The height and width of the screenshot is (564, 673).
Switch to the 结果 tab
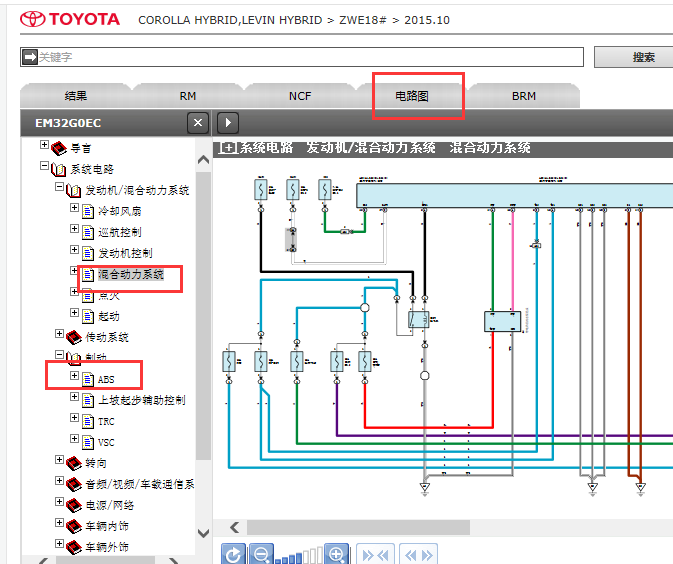click(x=76, y=96)
